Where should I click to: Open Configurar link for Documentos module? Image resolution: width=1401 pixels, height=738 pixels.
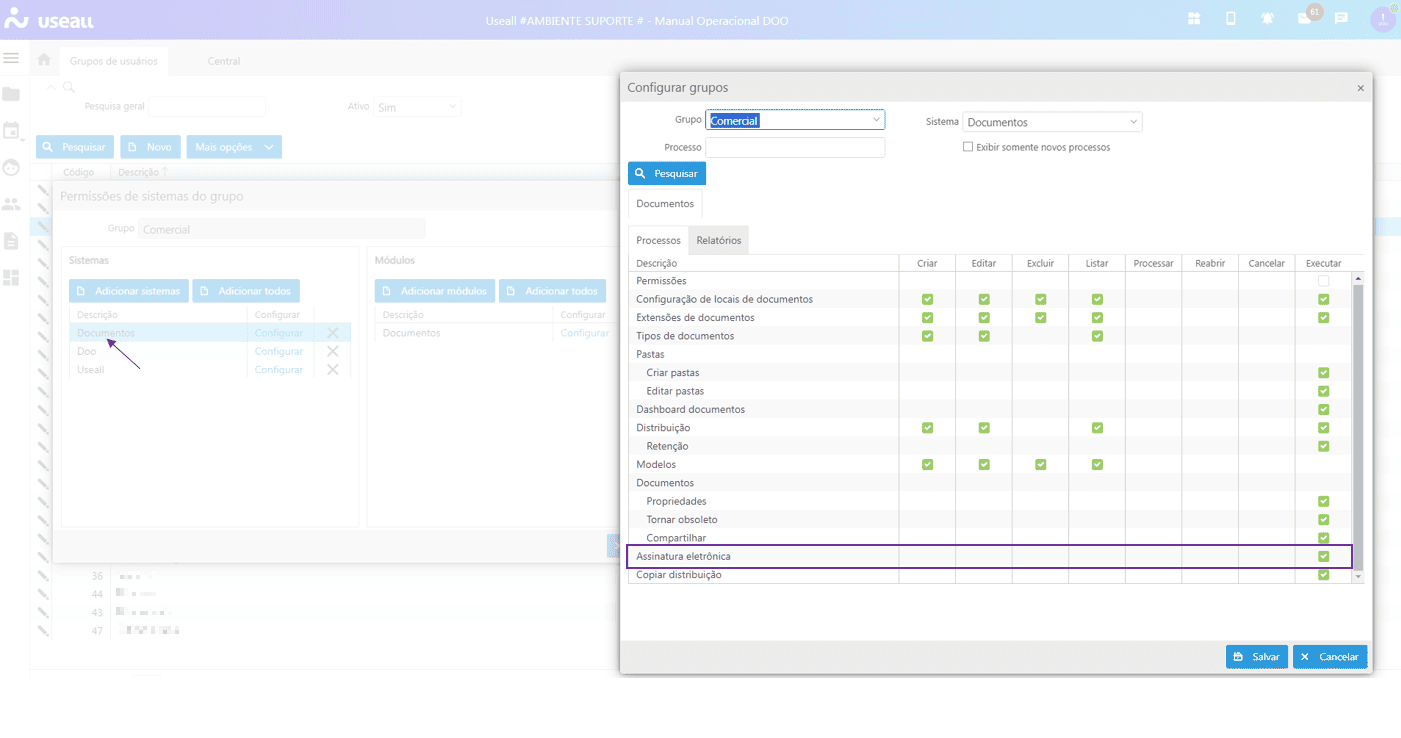click(x=585, y=333)
